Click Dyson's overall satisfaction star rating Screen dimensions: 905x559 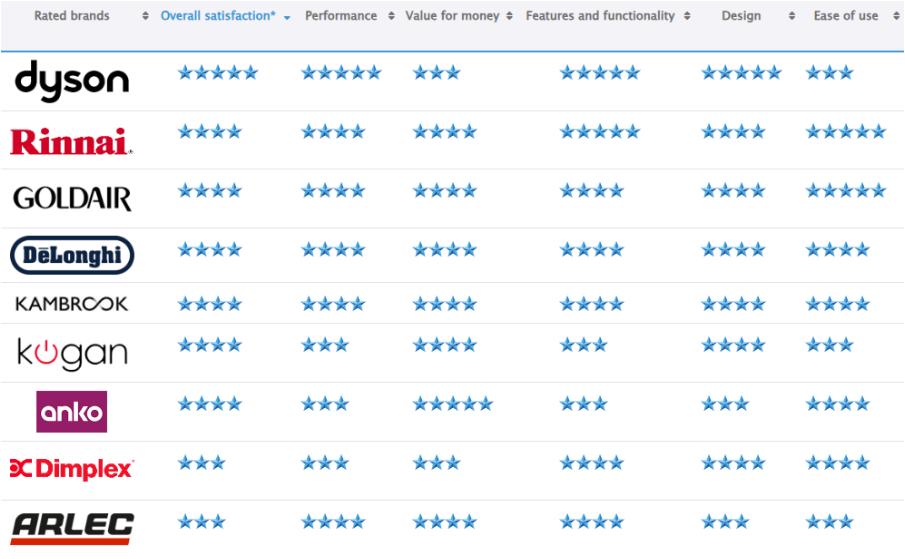click(x=218, y=73)
